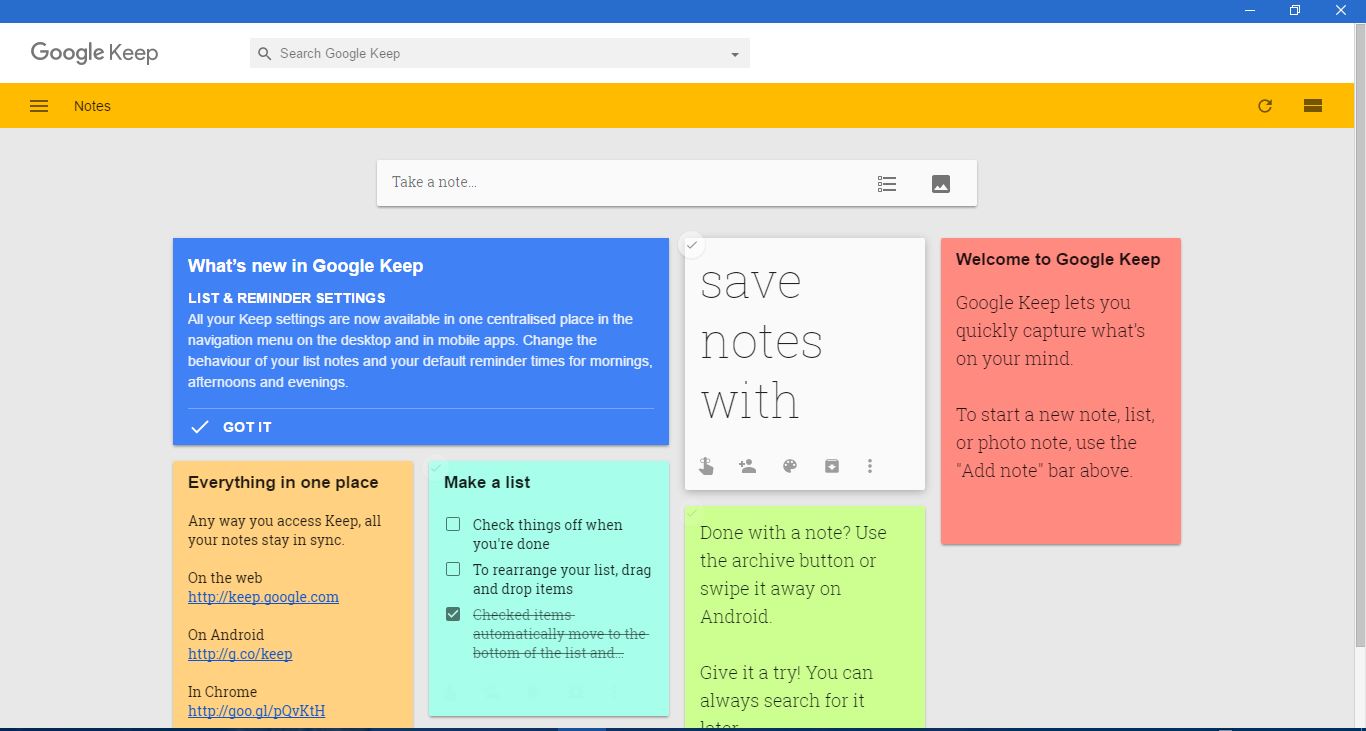This screenshot has height=731, width=1366.
Task: Open the keep.google.com link
Action: point(263,597)
